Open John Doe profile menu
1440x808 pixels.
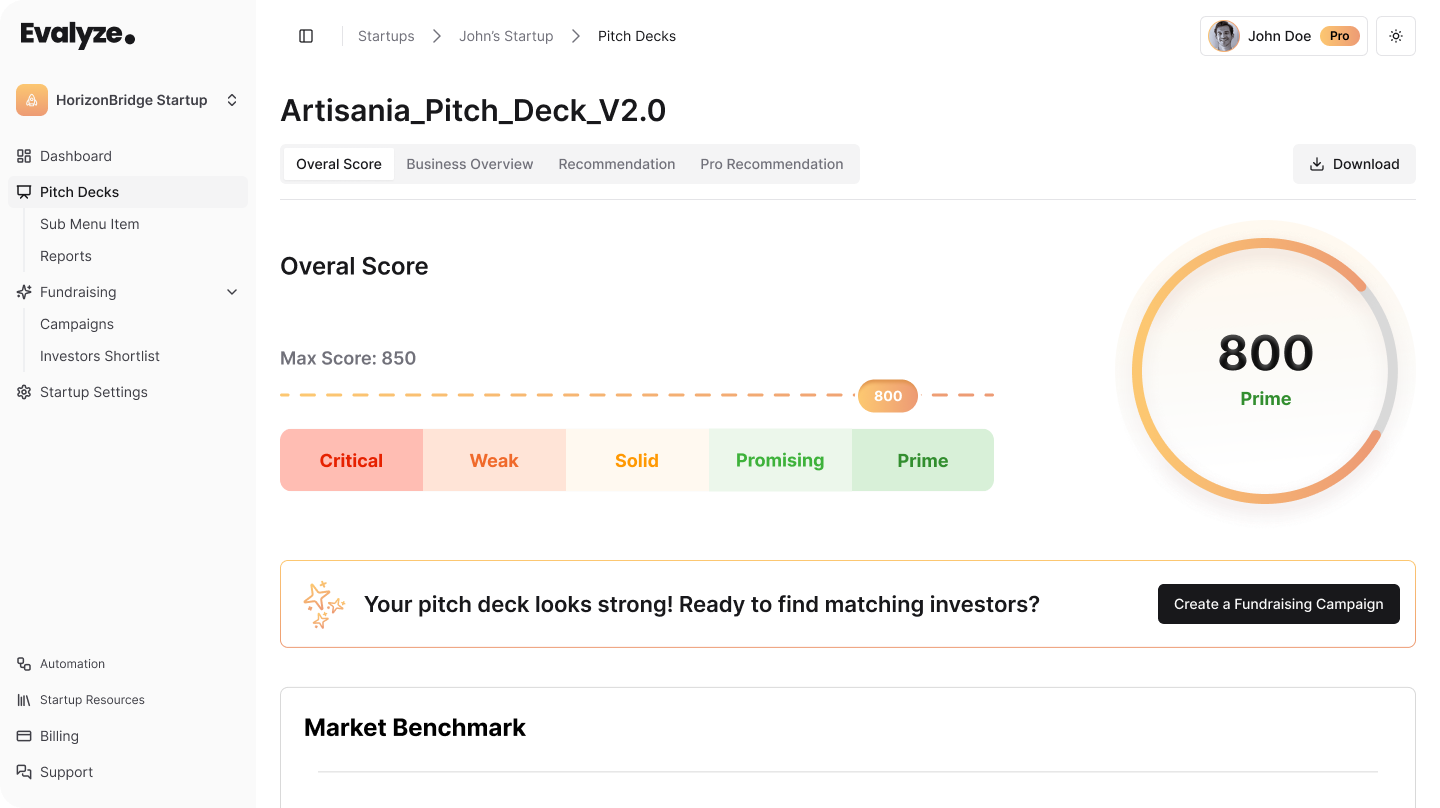[x=1283, y=36]
